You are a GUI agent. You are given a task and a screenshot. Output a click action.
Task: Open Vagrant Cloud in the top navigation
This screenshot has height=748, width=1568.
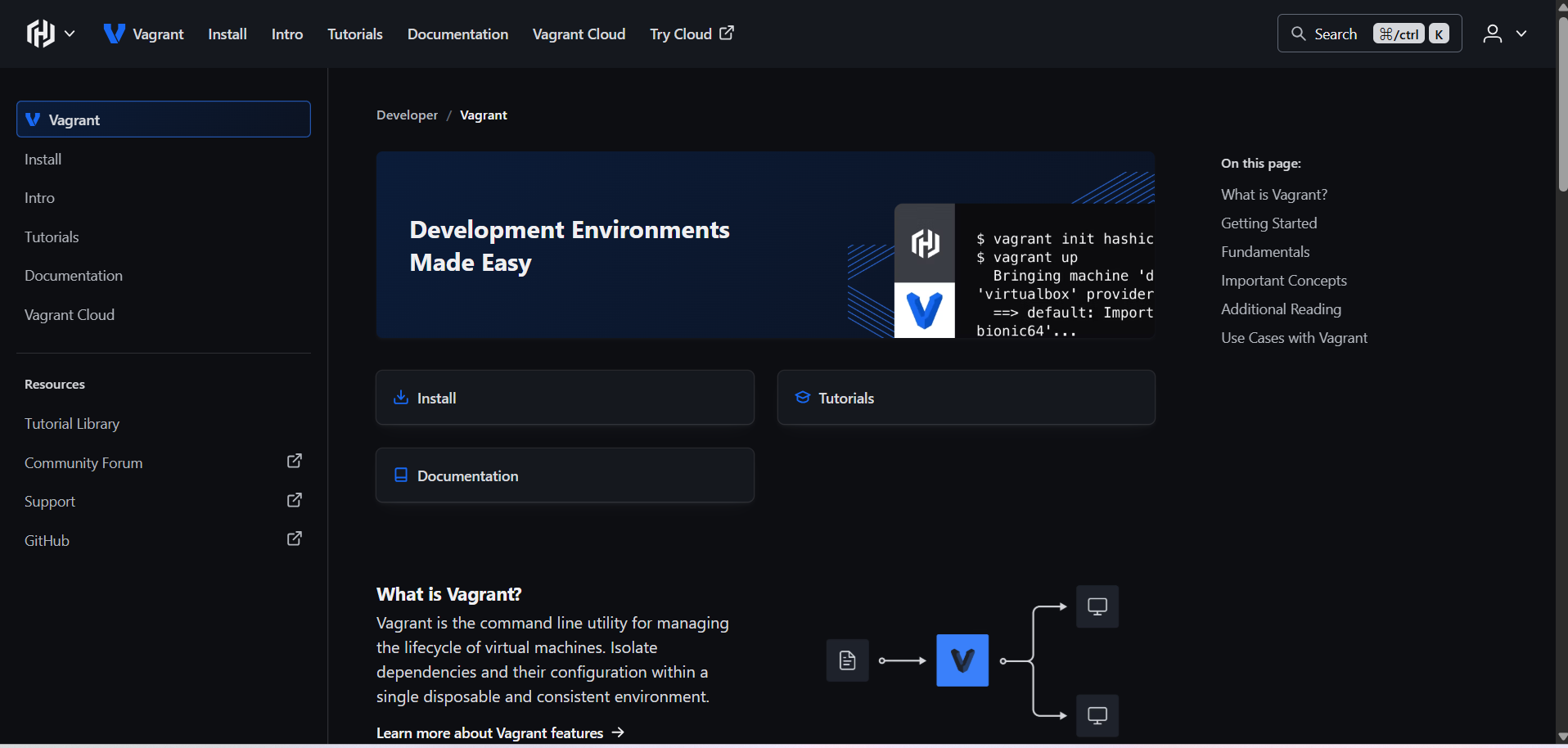point(579,34)
